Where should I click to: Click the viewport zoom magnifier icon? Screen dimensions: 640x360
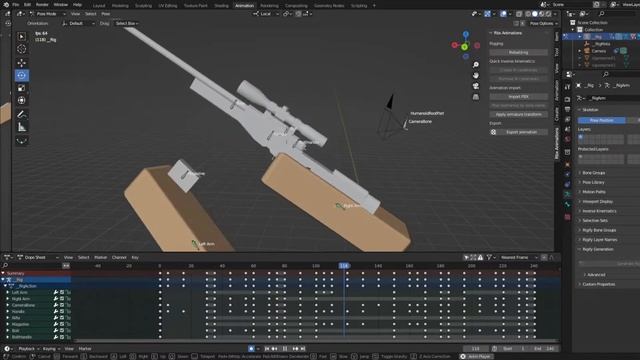pos(476,65)
